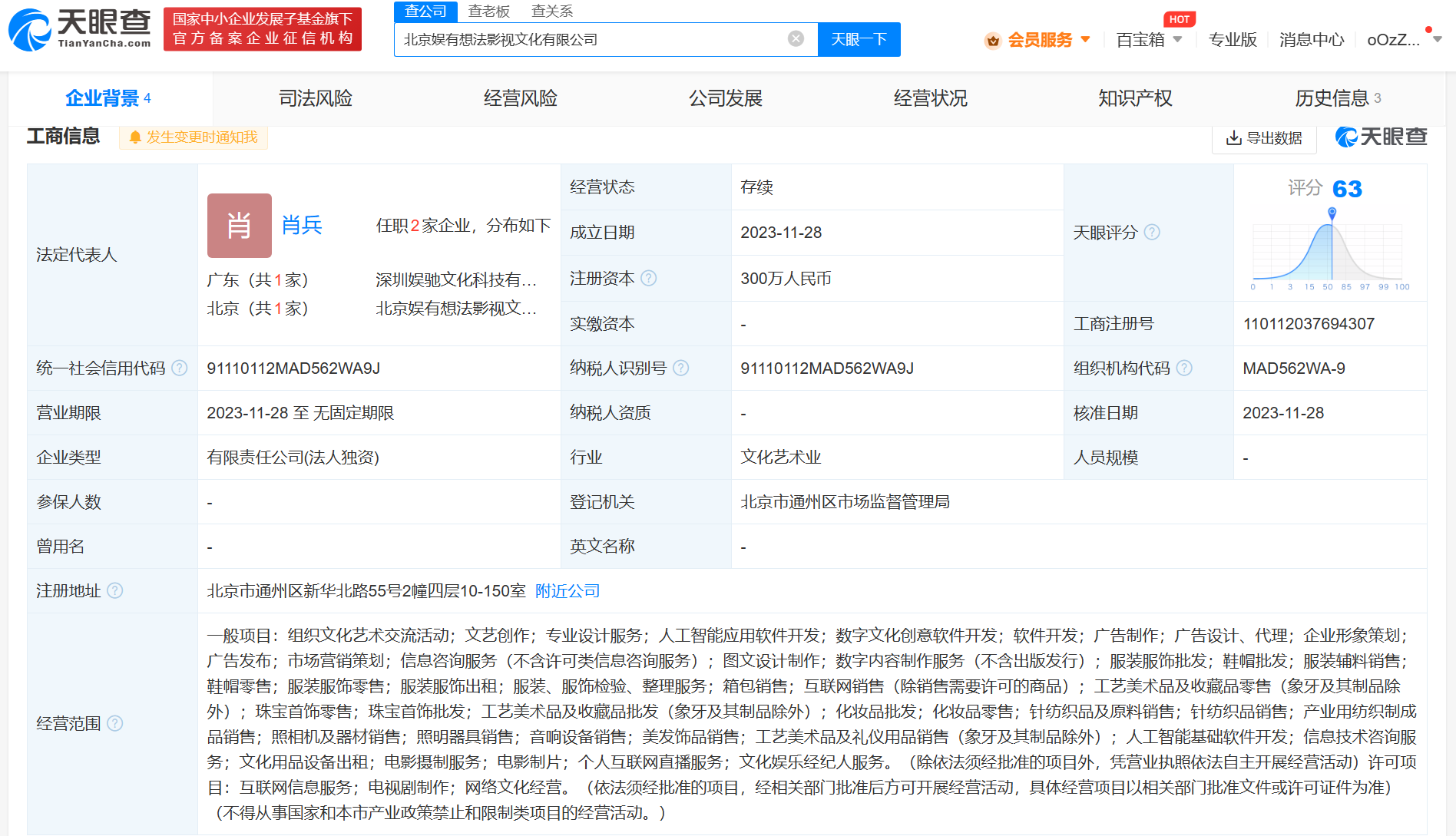1456x836 pixels.
Task: Open the help icon next to 注册地址
Action: [x=117, y=591]
